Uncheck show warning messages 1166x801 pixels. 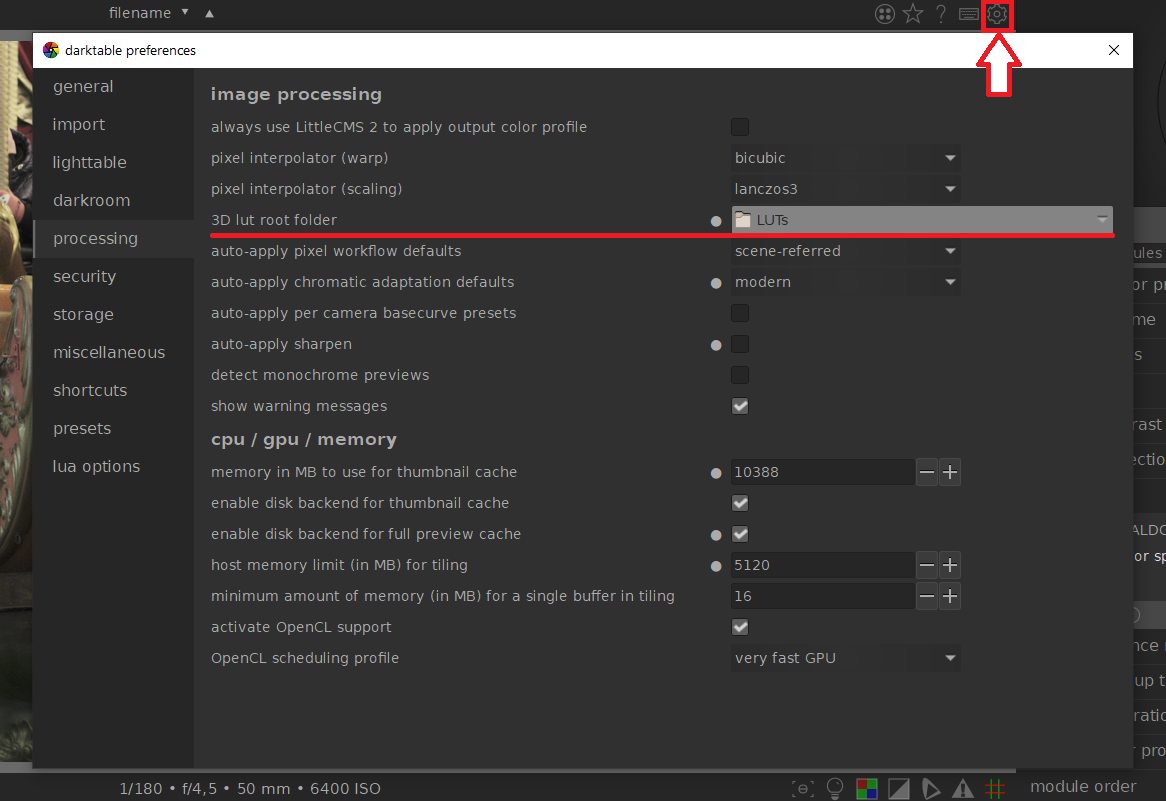740,406
